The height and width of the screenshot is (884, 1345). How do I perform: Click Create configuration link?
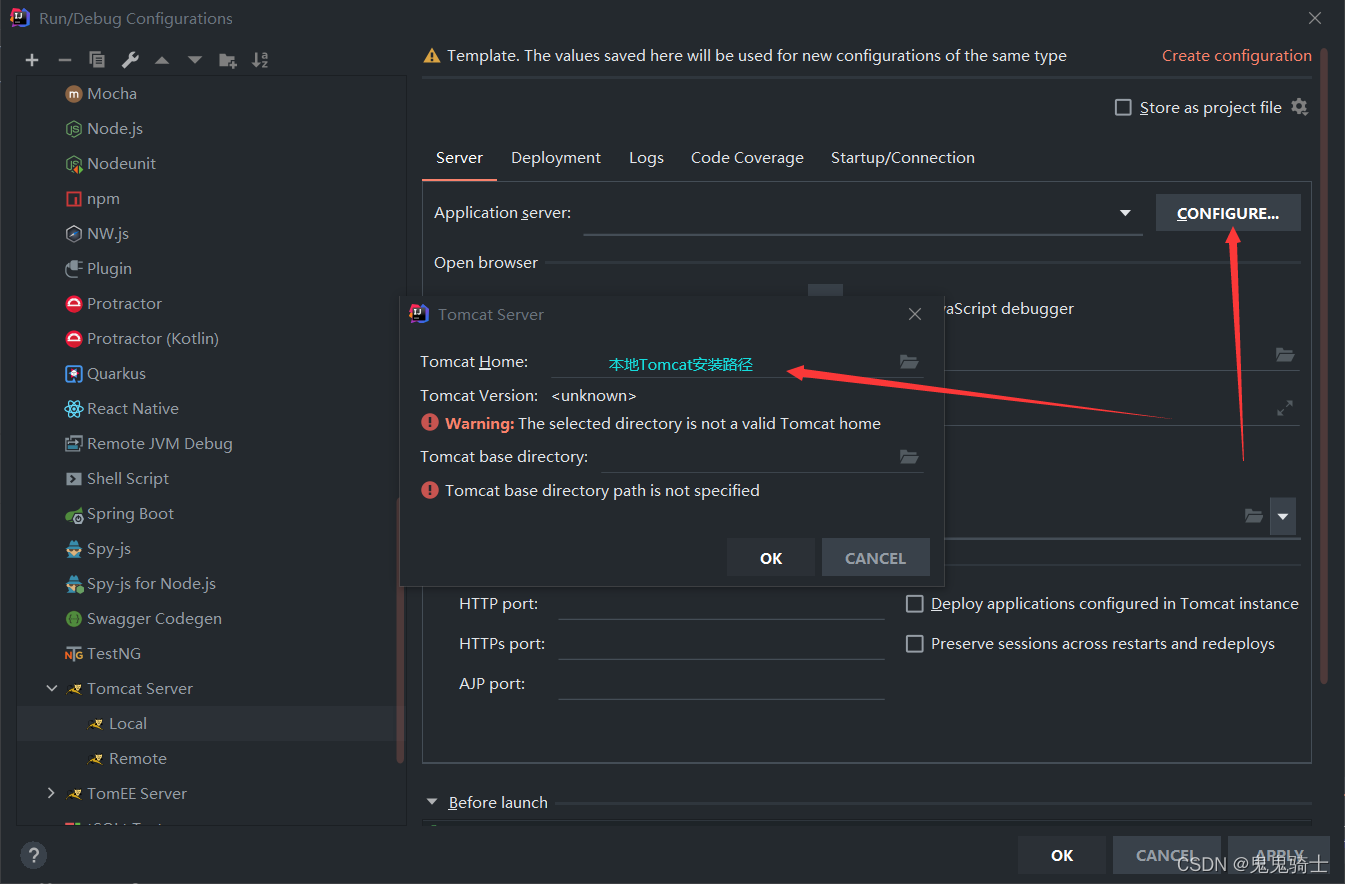point(1236,56)
